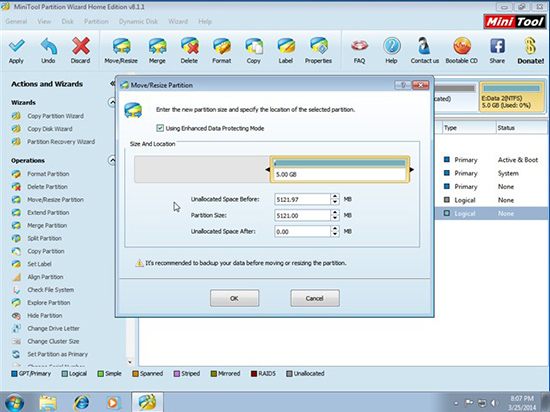Open the Partition menu
The image size is (550, 412).
(x=96, y=22)
